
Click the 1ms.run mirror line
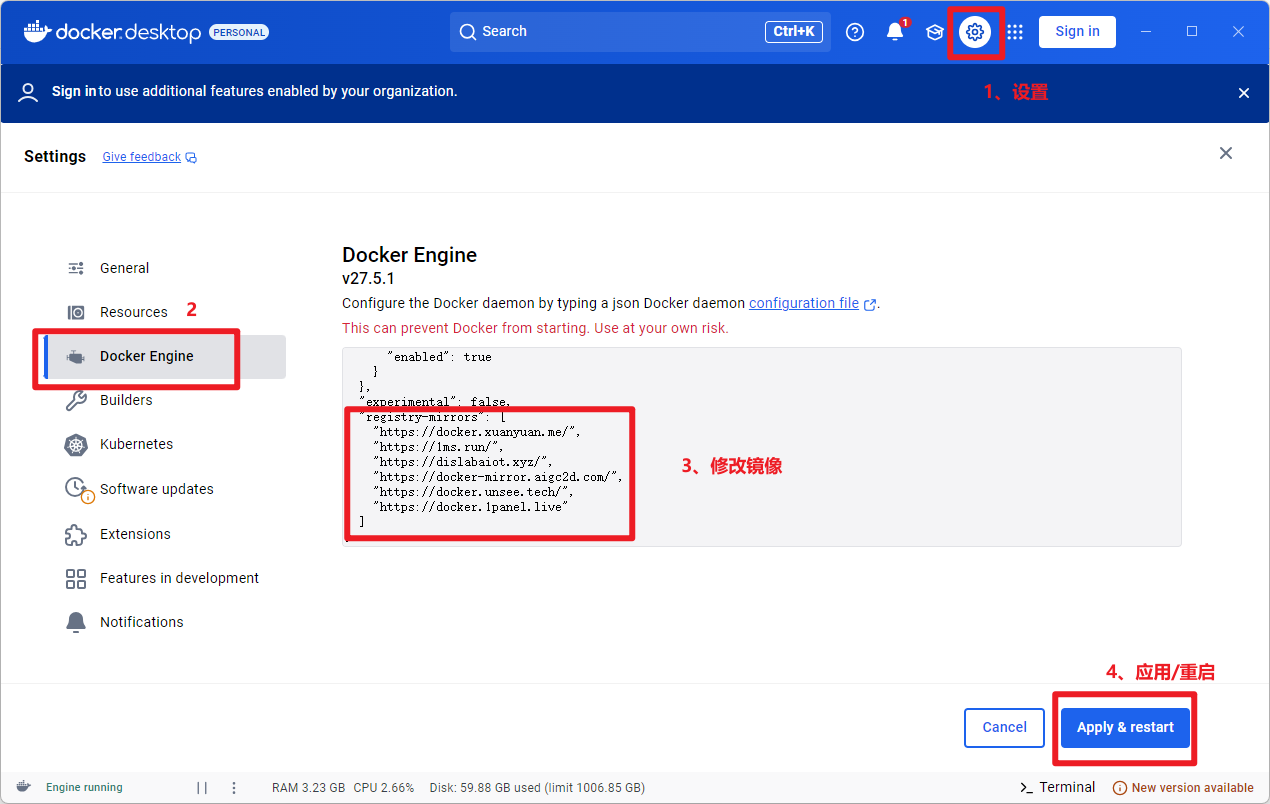[438, 447]
